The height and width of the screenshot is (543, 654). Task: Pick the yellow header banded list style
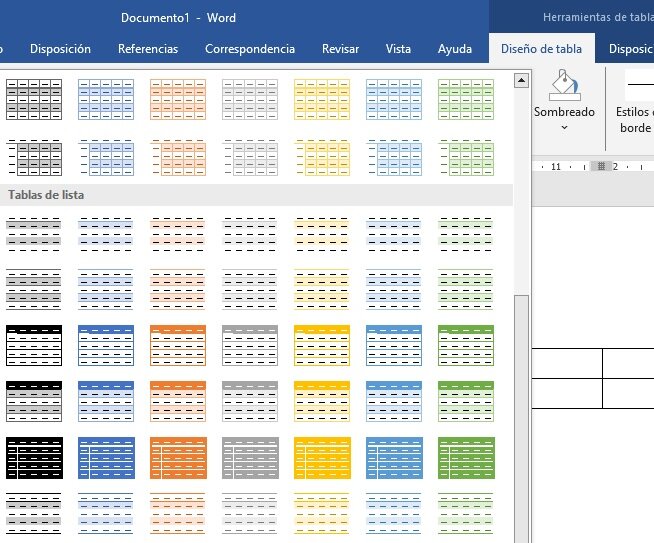322,402
